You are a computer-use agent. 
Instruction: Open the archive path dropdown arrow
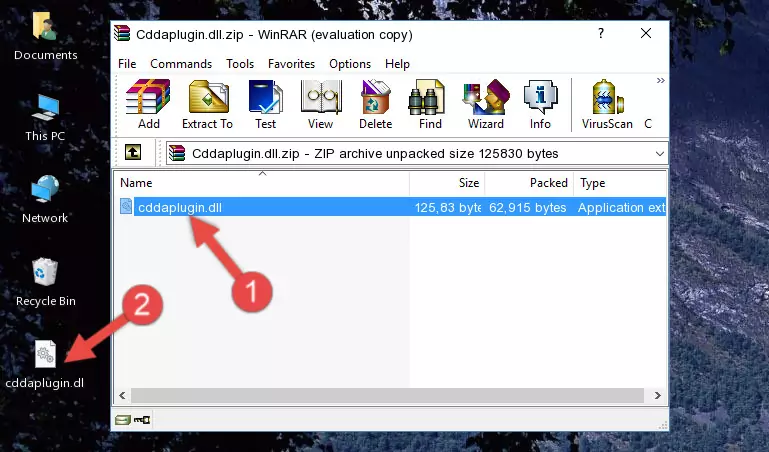660,154
